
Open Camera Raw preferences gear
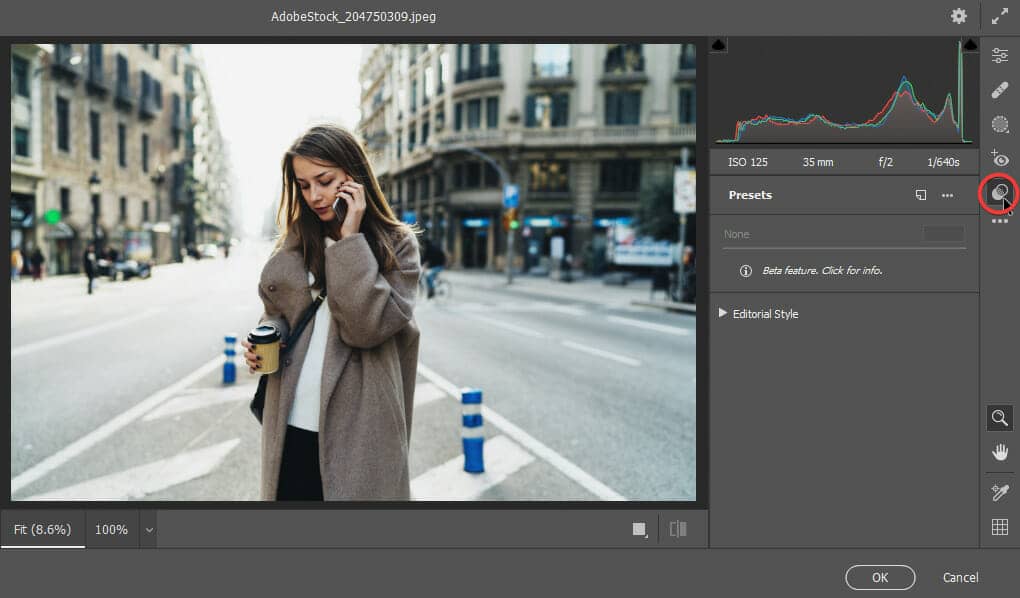tap(958, 16)
